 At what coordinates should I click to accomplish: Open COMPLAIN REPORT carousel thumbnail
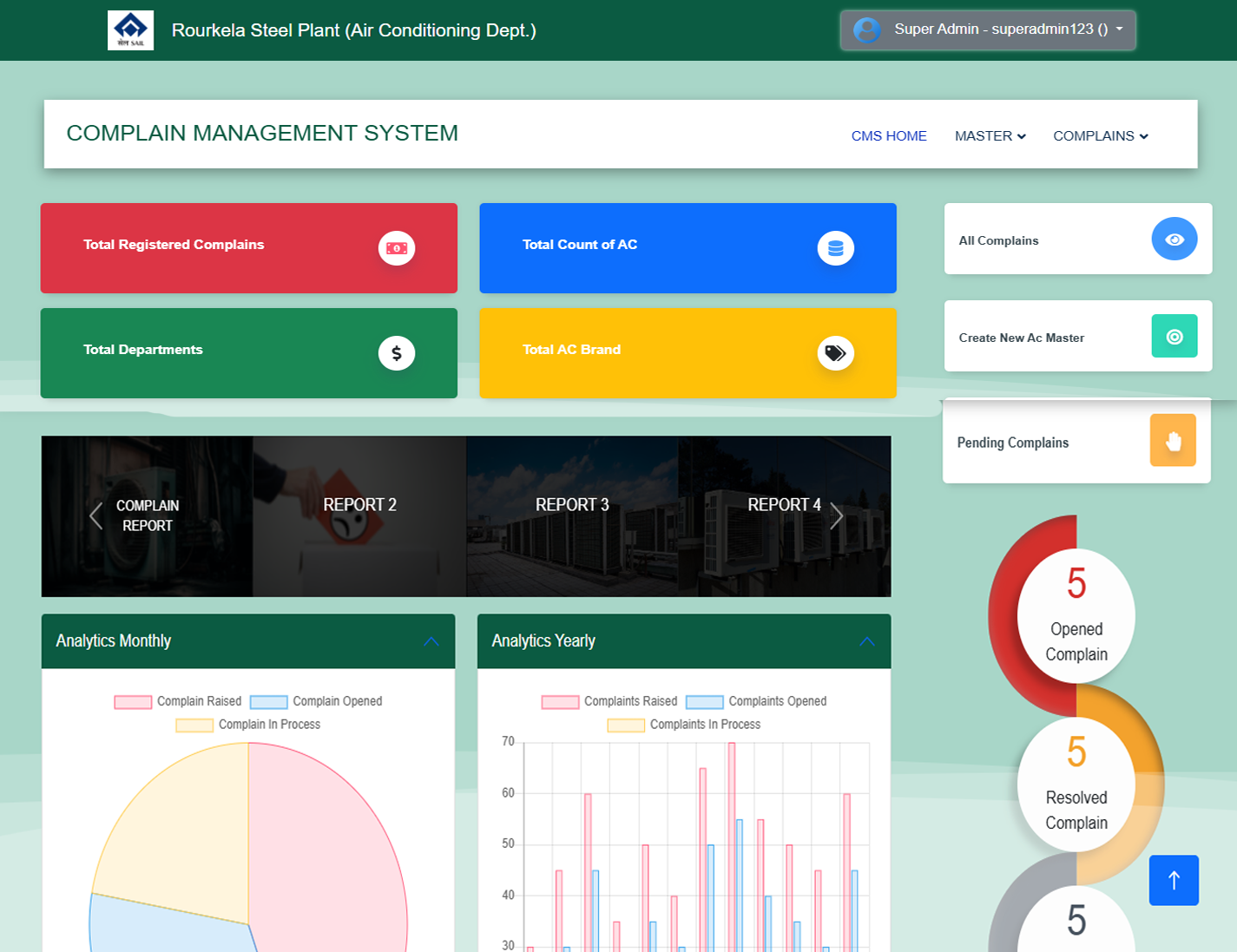pos(148,516)
